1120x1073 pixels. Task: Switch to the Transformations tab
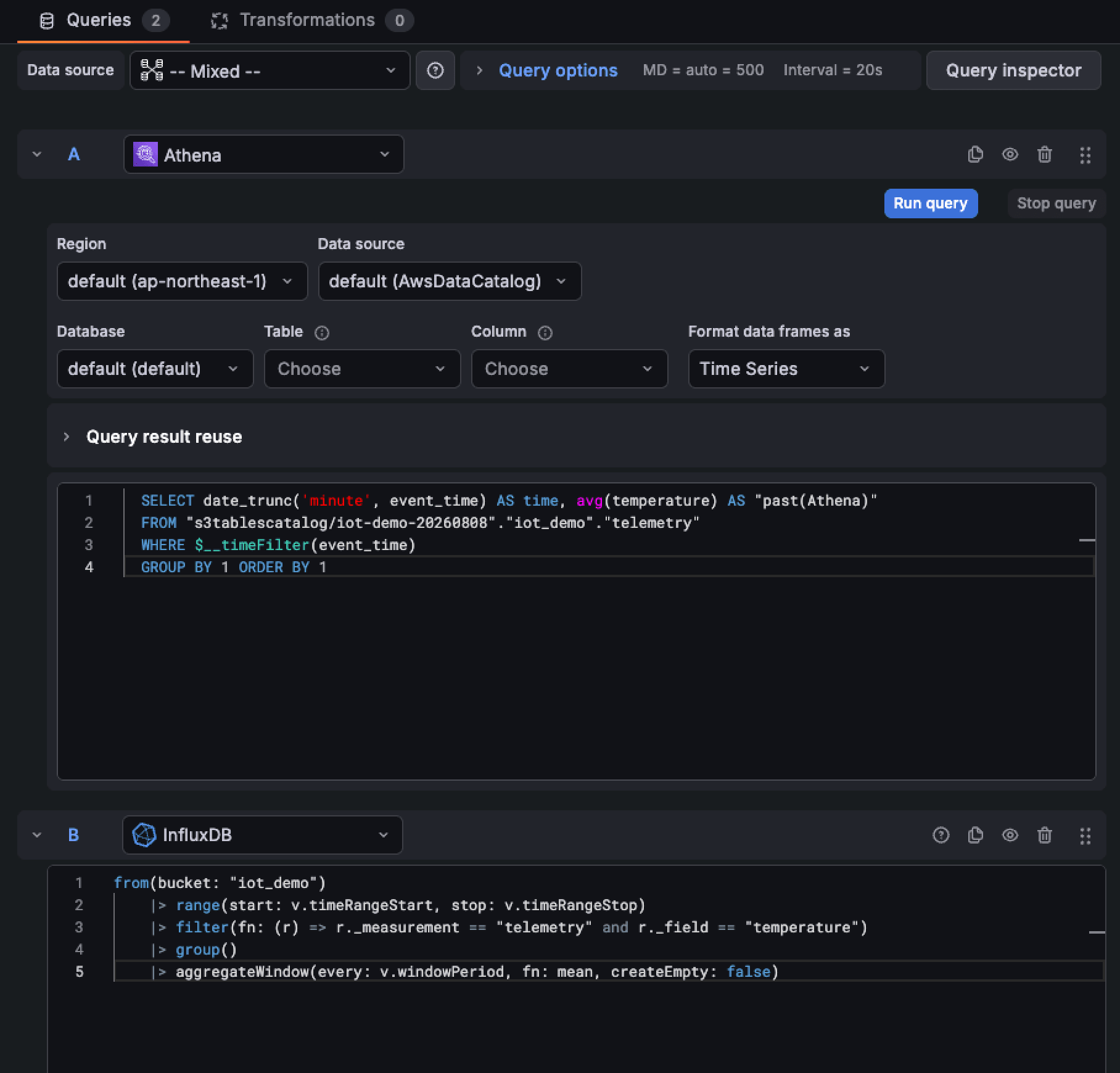[x=312, y=21]
